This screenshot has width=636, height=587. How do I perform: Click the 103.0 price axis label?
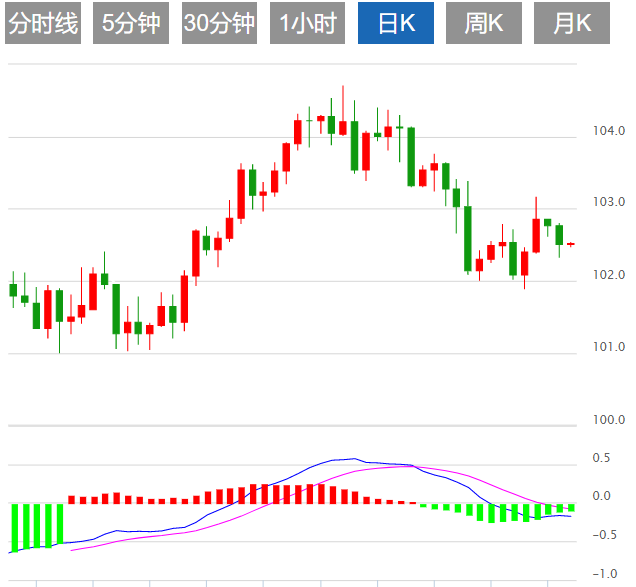pos(608,203)
